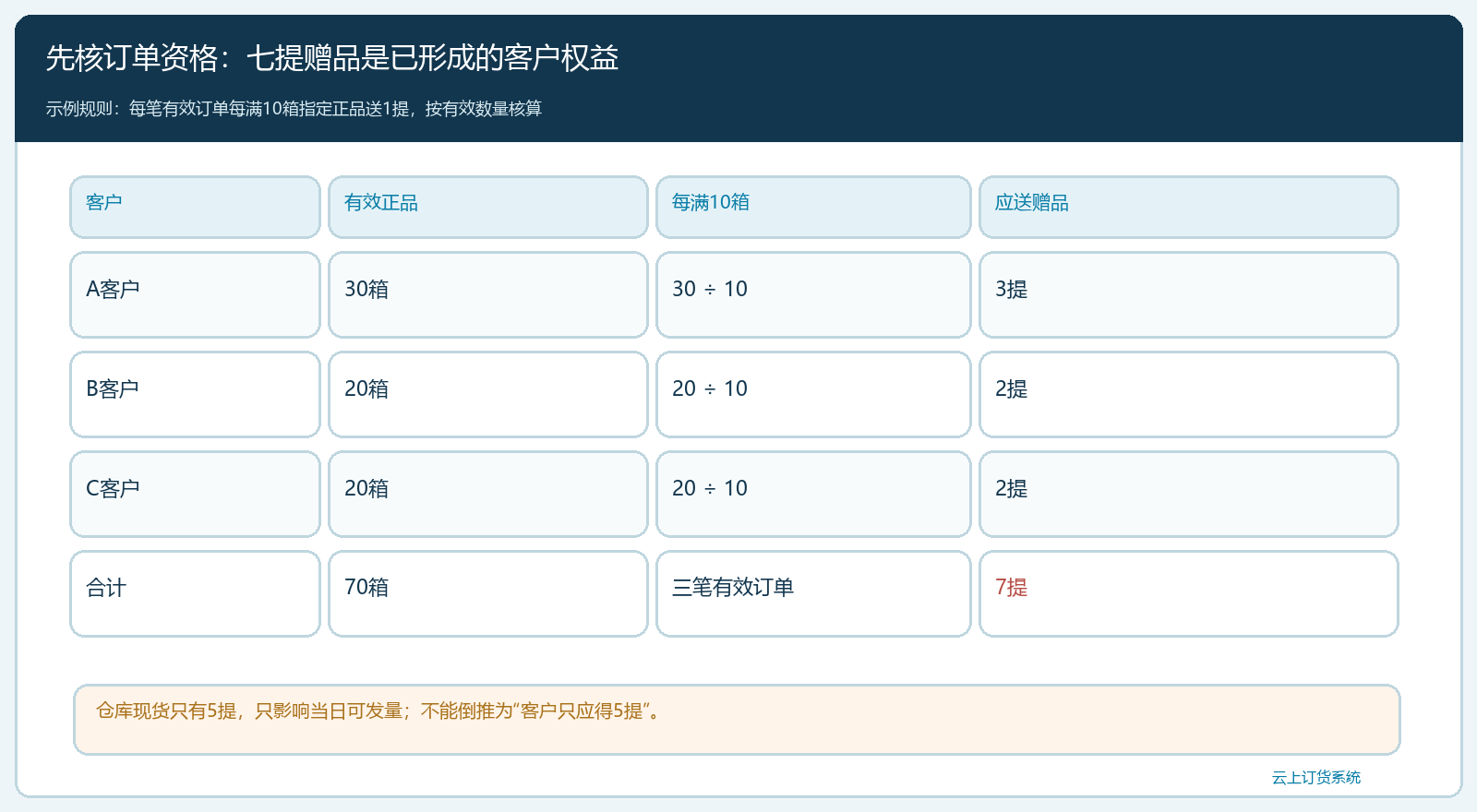Click the "应送赠品" column header
Viewport: 1477px width, 812px height.
coord(1189,207)
